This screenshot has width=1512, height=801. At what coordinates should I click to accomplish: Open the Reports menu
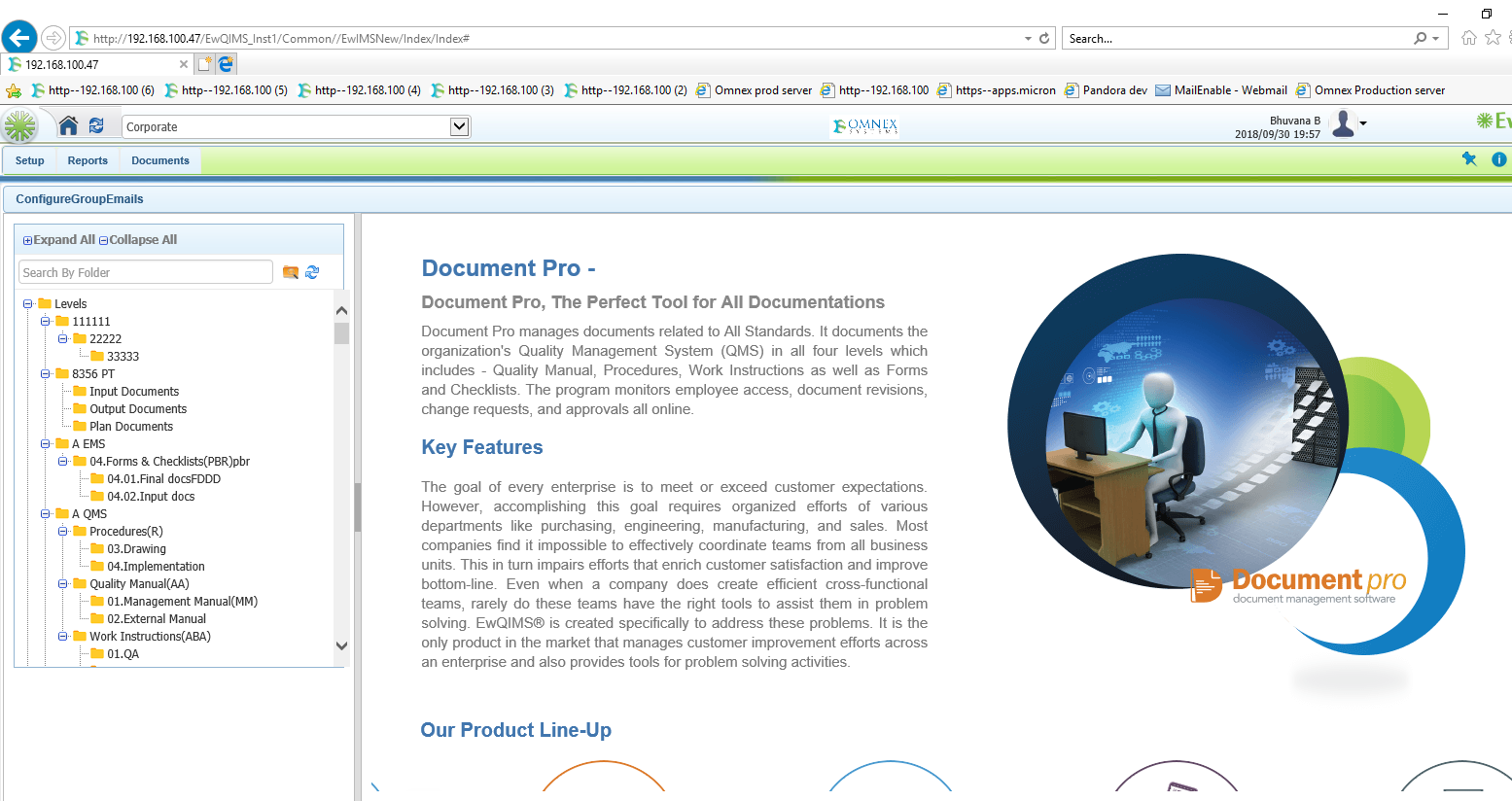coord(88,160)
